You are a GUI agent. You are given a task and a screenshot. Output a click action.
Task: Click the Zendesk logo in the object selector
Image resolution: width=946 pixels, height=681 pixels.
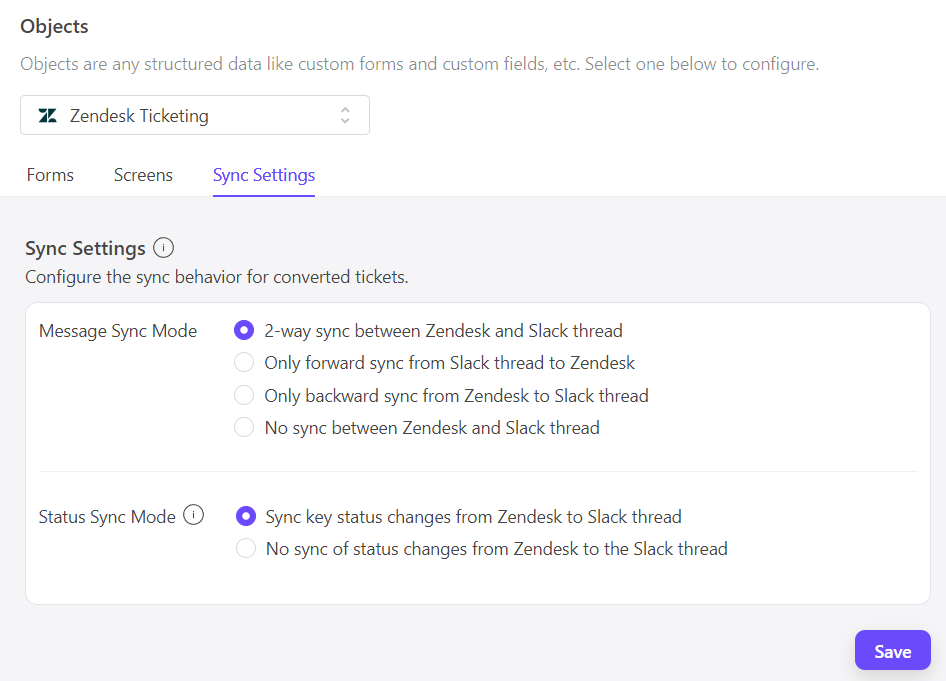coord(47,116)
